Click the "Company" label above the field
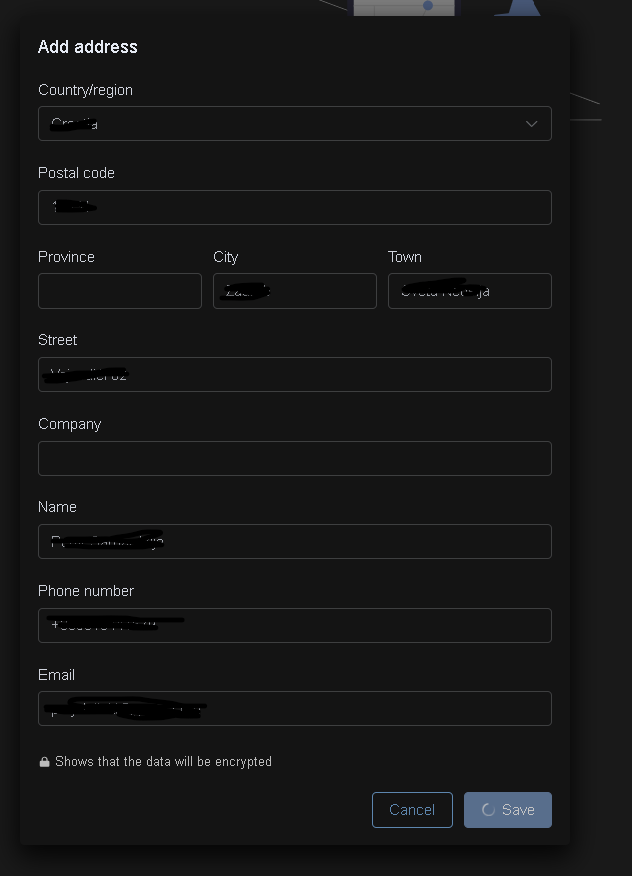Viewport: 632px width, 876px height. 69,424
